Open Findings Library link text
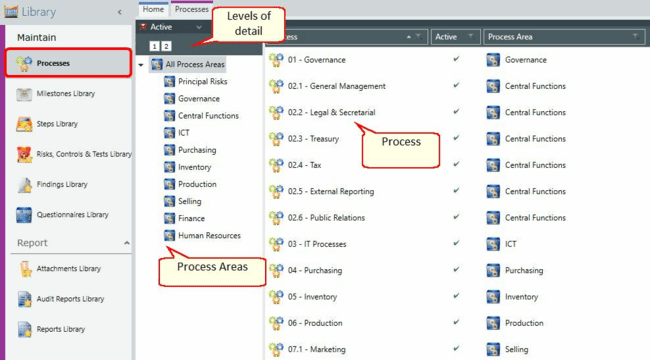Viewport: 650px width, 360px height. 62,184
